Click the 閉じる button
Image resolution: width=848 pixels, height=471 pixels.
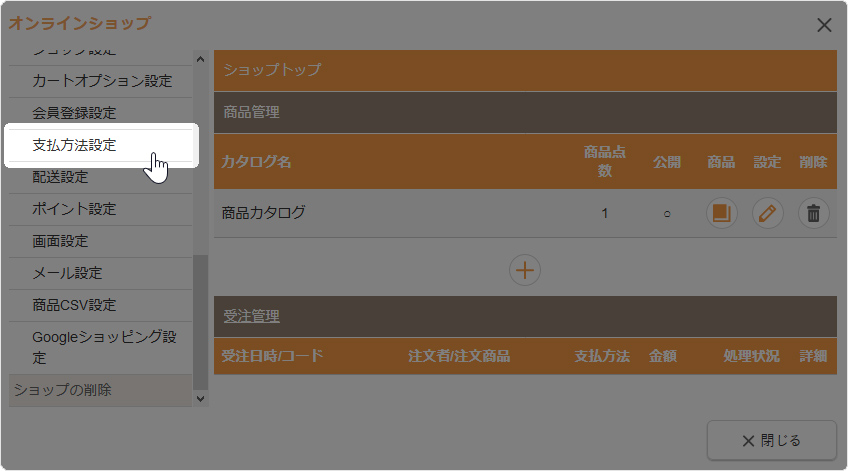click(771, 440)
